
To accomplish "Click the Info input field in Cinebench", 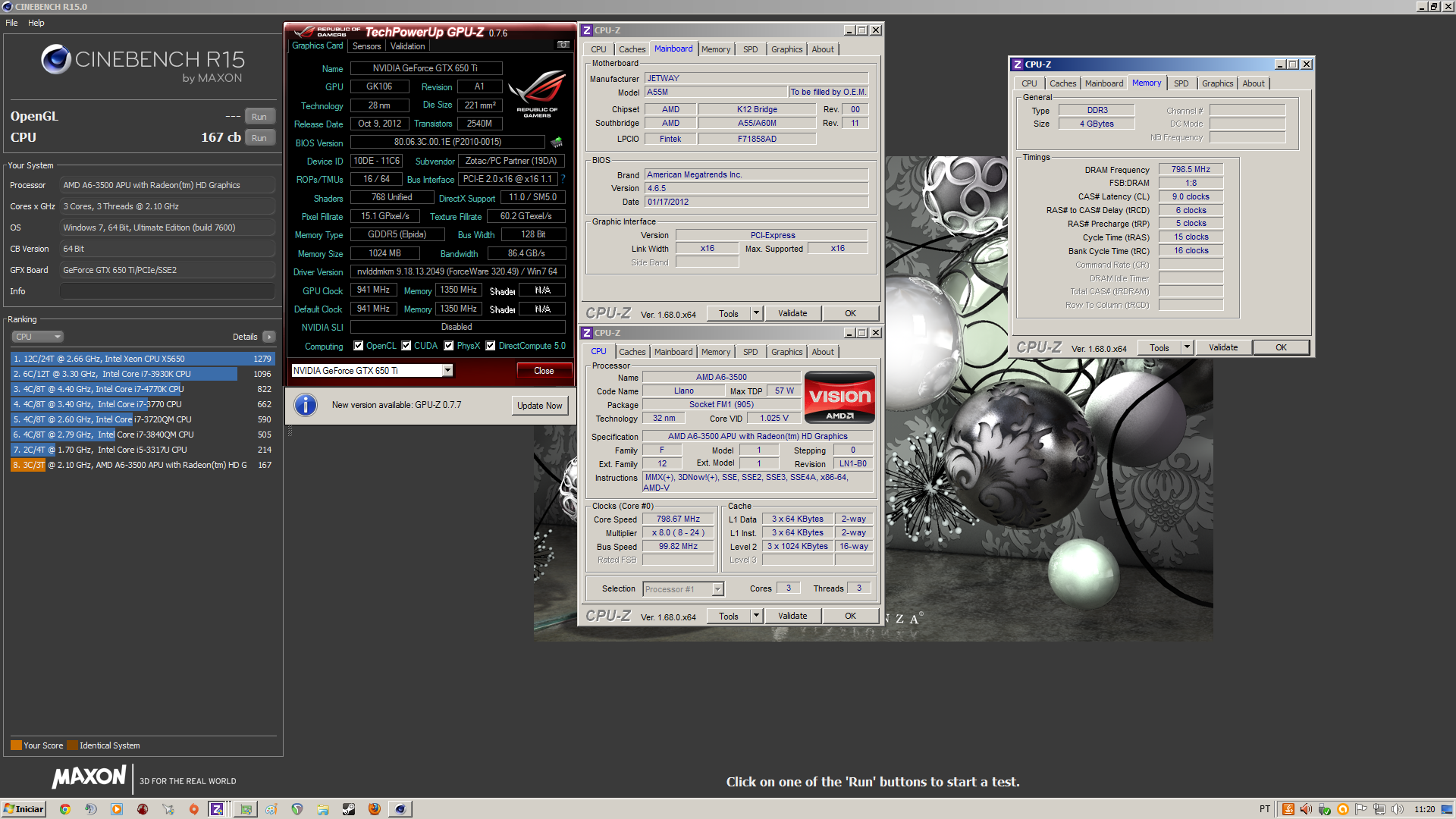I will pos(167,291).
